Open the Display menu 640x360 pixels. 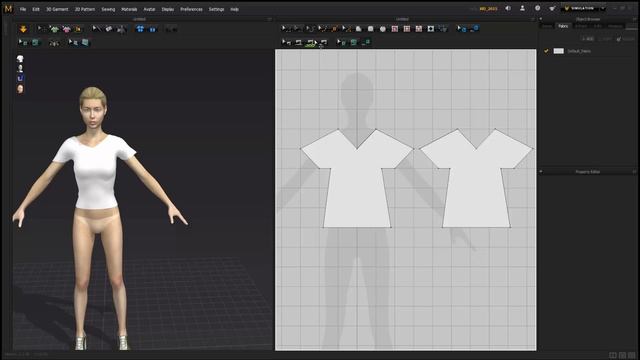coord(168,9)
